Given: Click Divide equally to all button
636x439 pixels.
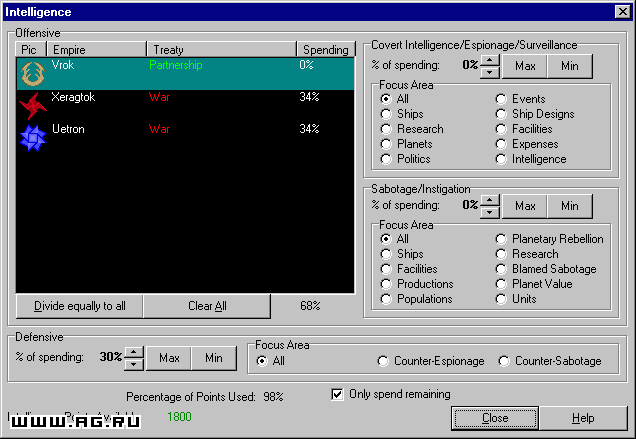Looking at the screenshot, I should [80, 306].
